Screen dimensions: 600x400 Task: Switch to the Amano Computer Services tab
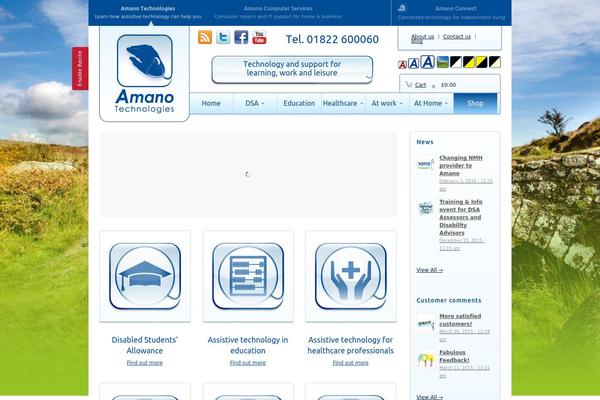tap(278, 12)
